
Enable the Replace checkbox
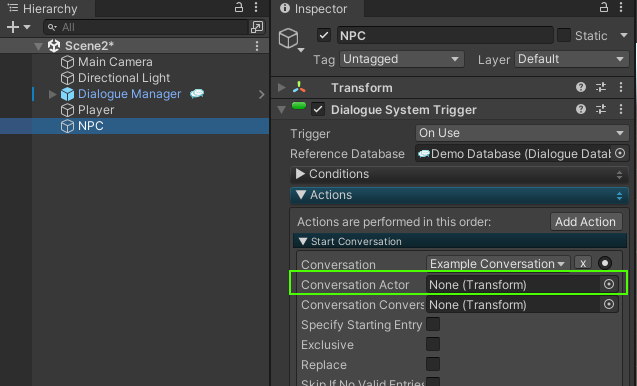pos(433,364)
